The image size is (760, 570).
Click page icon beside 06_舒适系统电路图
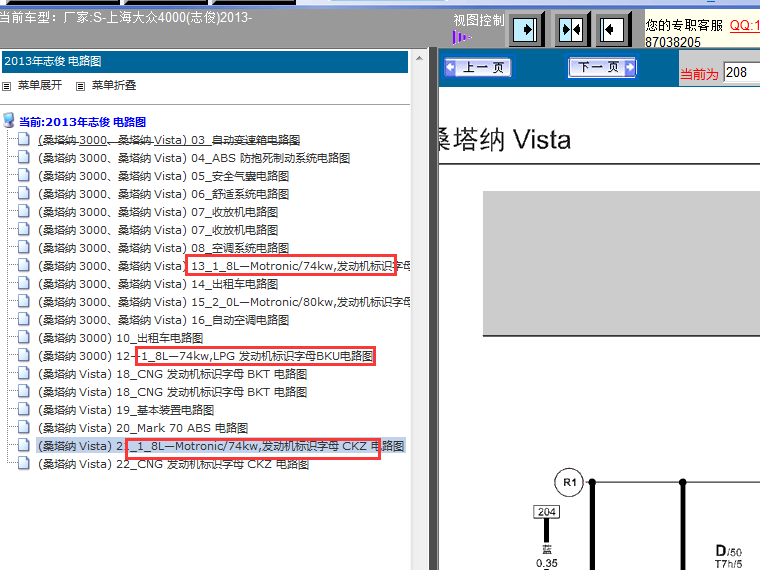click(x=23, y=193)
